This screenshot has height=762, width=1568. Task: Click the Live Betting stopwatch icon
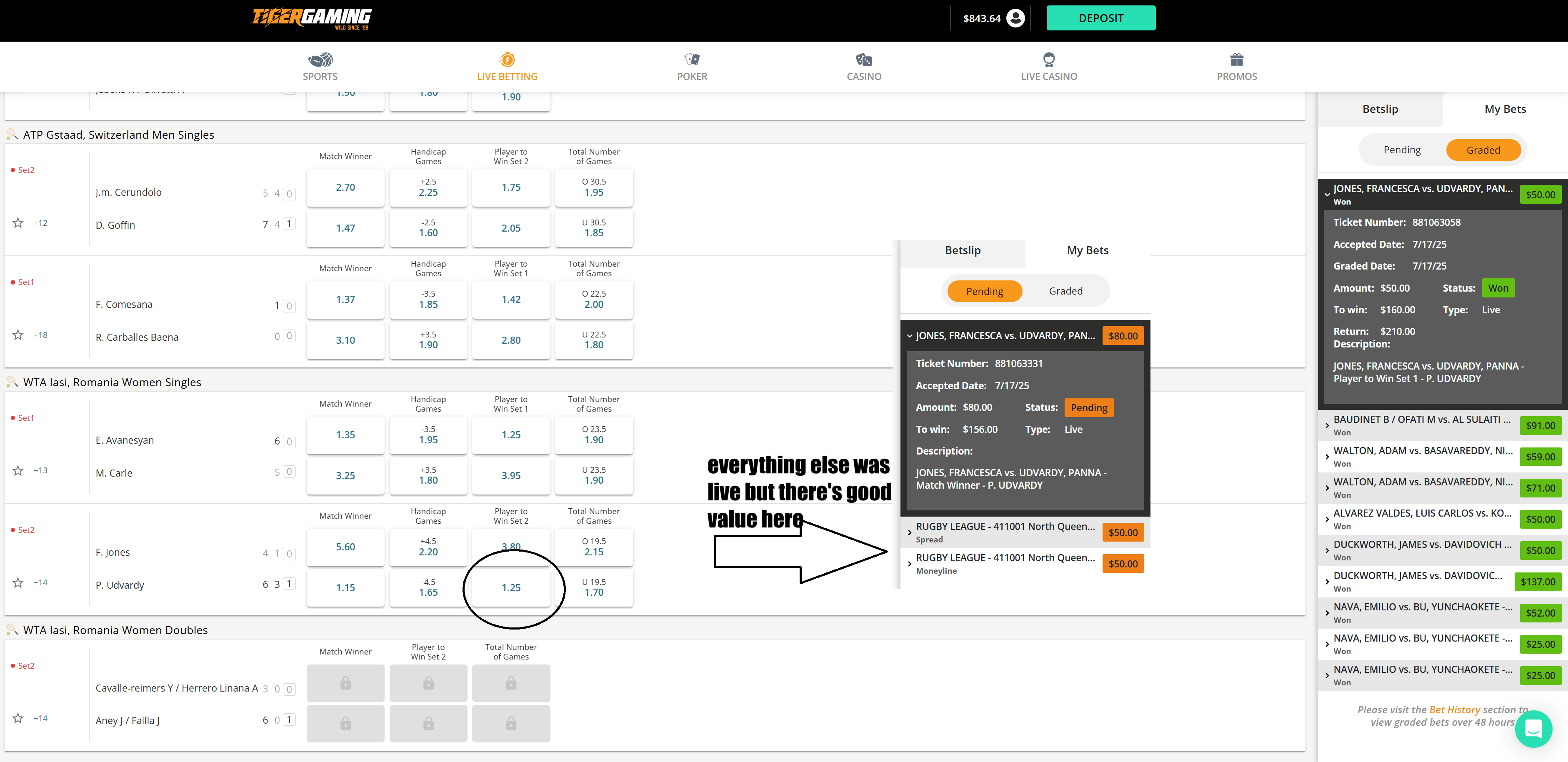[507, 59]
